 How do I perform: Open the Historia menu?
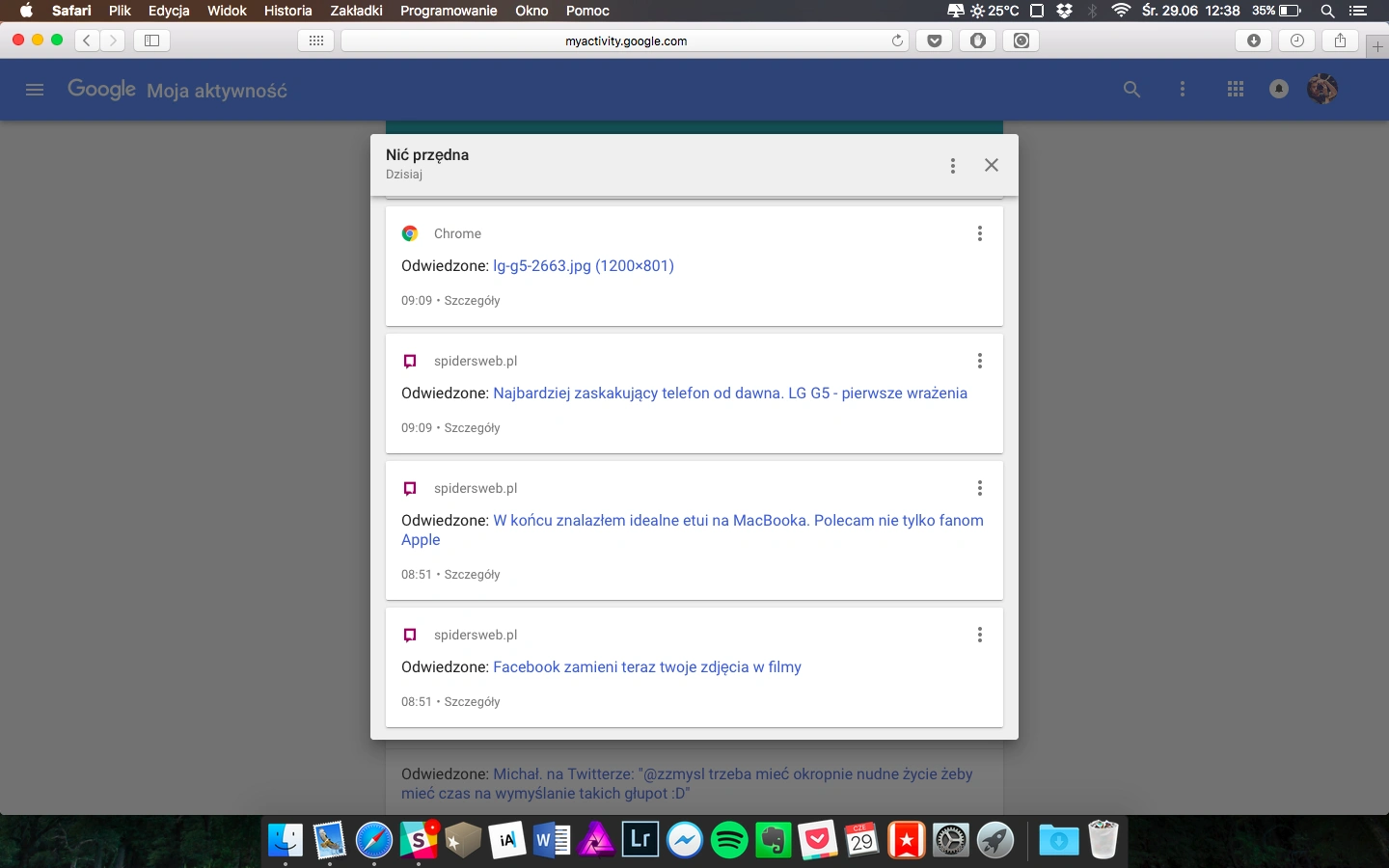[287, 11]
